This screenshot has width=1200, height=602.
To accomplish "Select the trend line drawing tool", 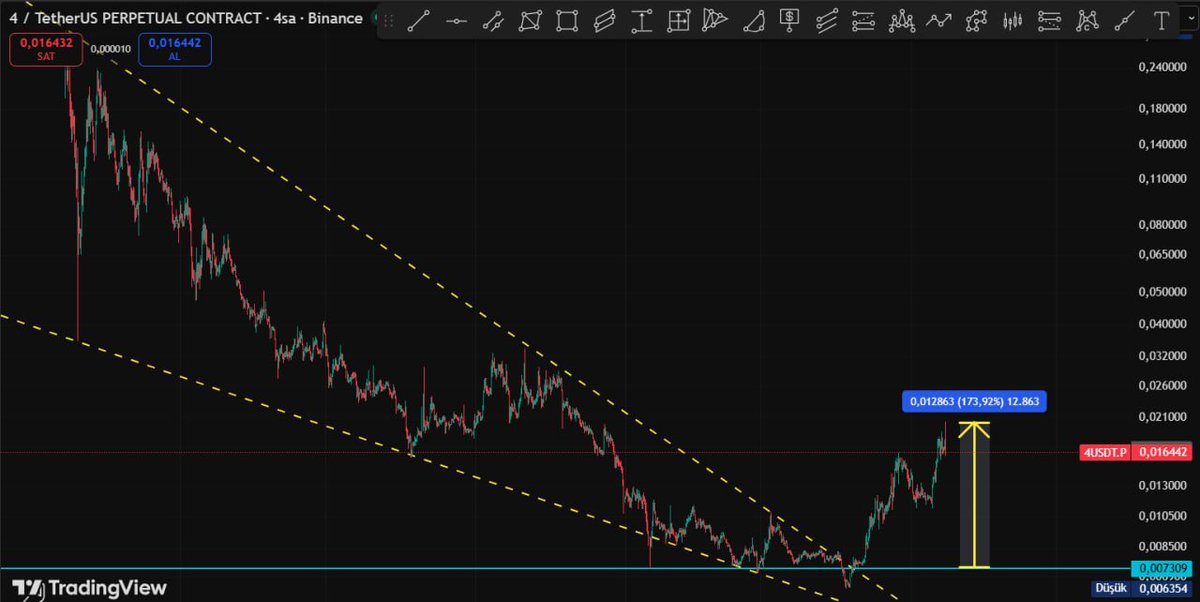I will click(419, 20).
